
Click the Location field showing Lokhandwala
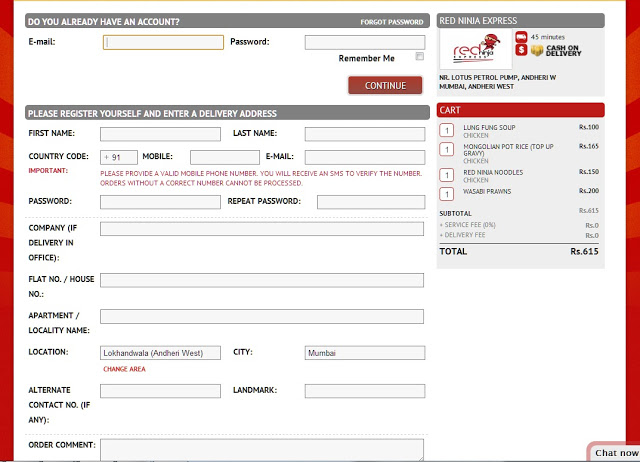click(160, 353)
